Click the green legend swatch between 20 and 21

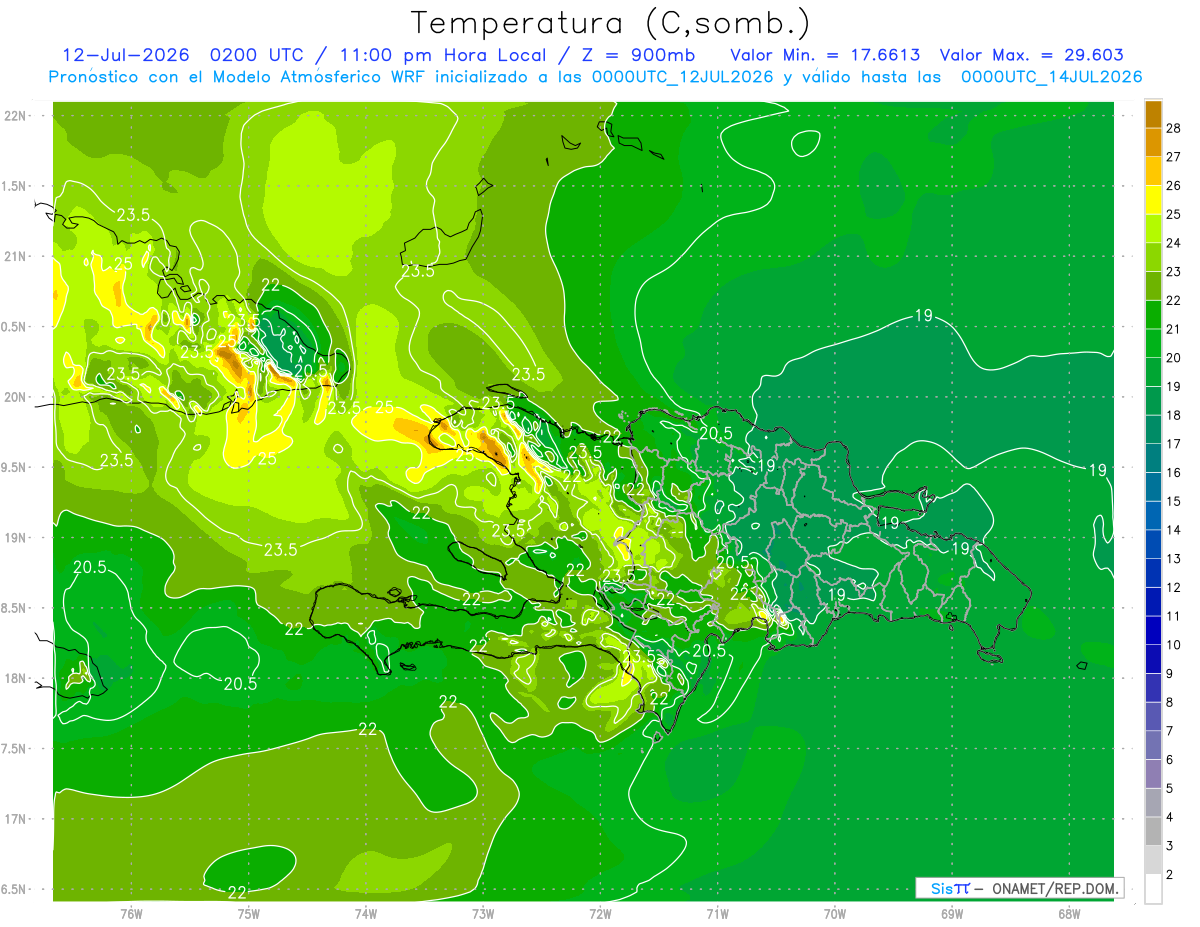point(1153,343)
